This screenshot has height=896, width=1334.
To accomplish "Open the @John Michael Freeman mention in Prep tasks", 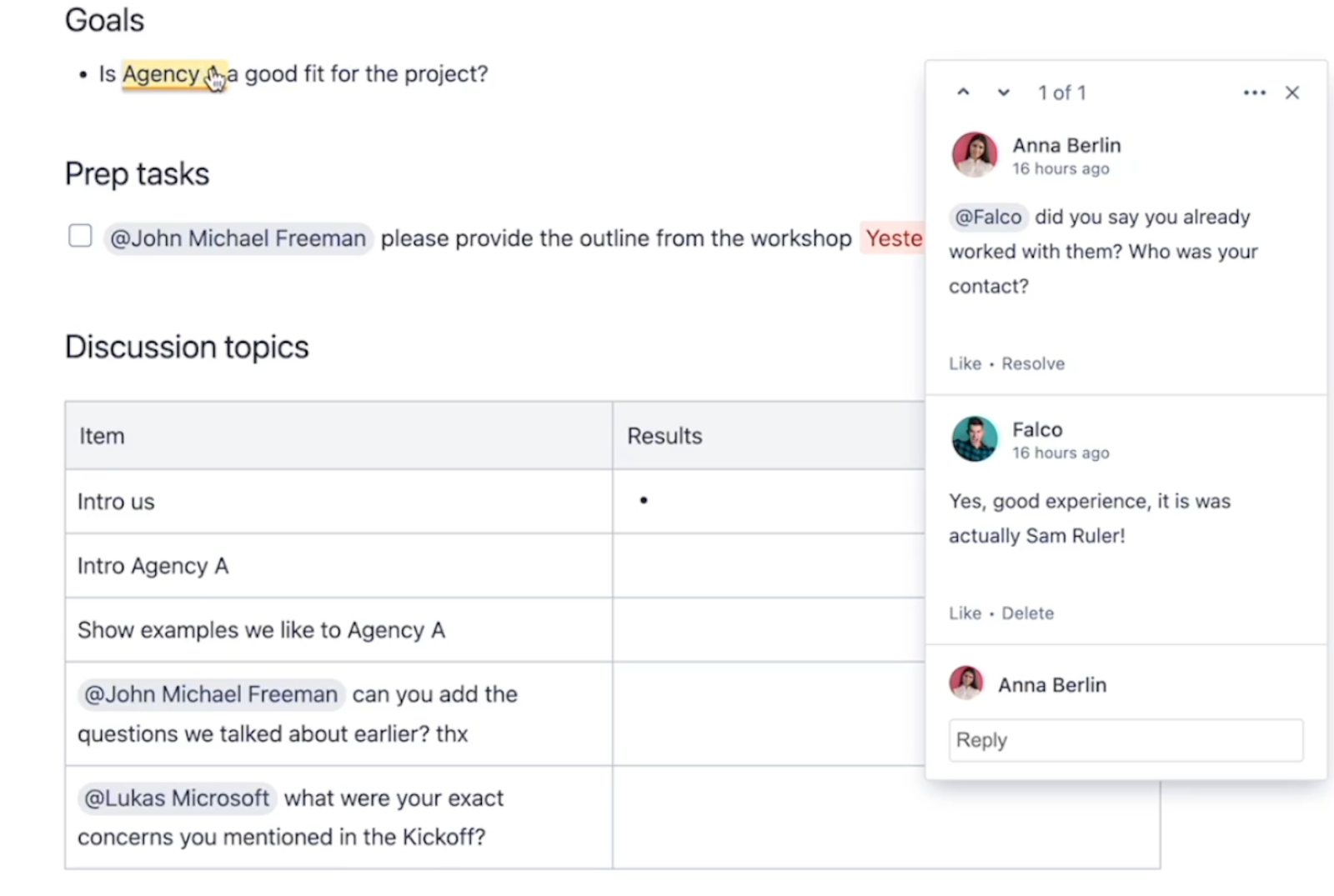I will click(x=238, y=239).
